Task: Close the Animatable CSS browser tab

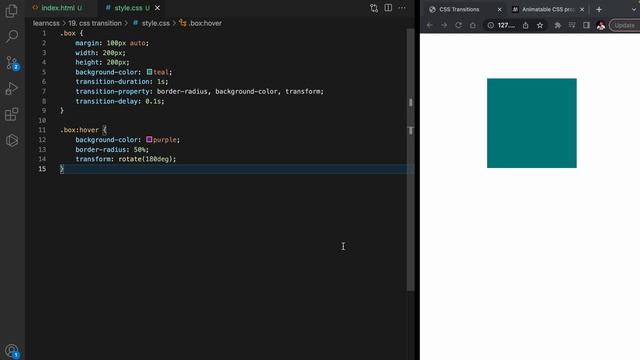Action: 582,9
